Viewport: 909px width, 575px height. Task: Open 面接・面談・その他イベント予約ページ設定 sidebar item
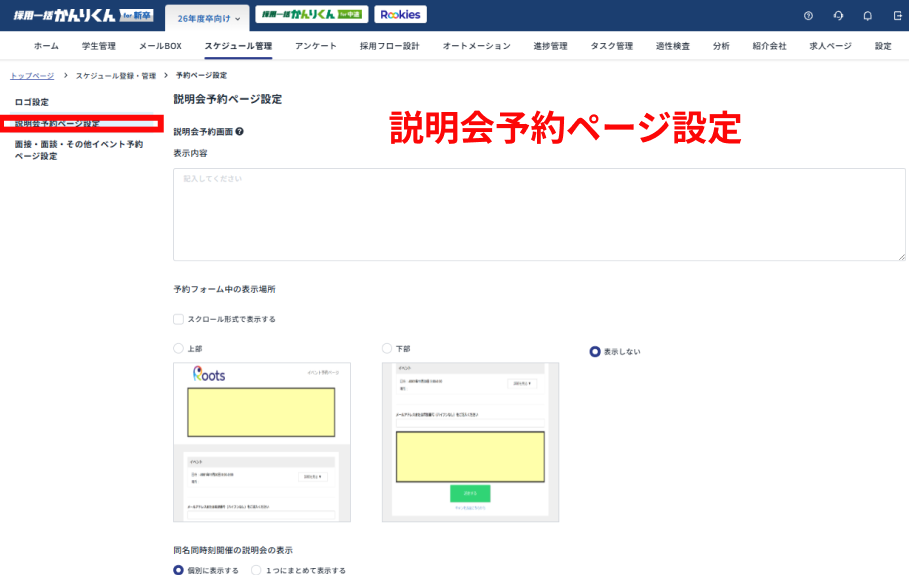point(79,150)
